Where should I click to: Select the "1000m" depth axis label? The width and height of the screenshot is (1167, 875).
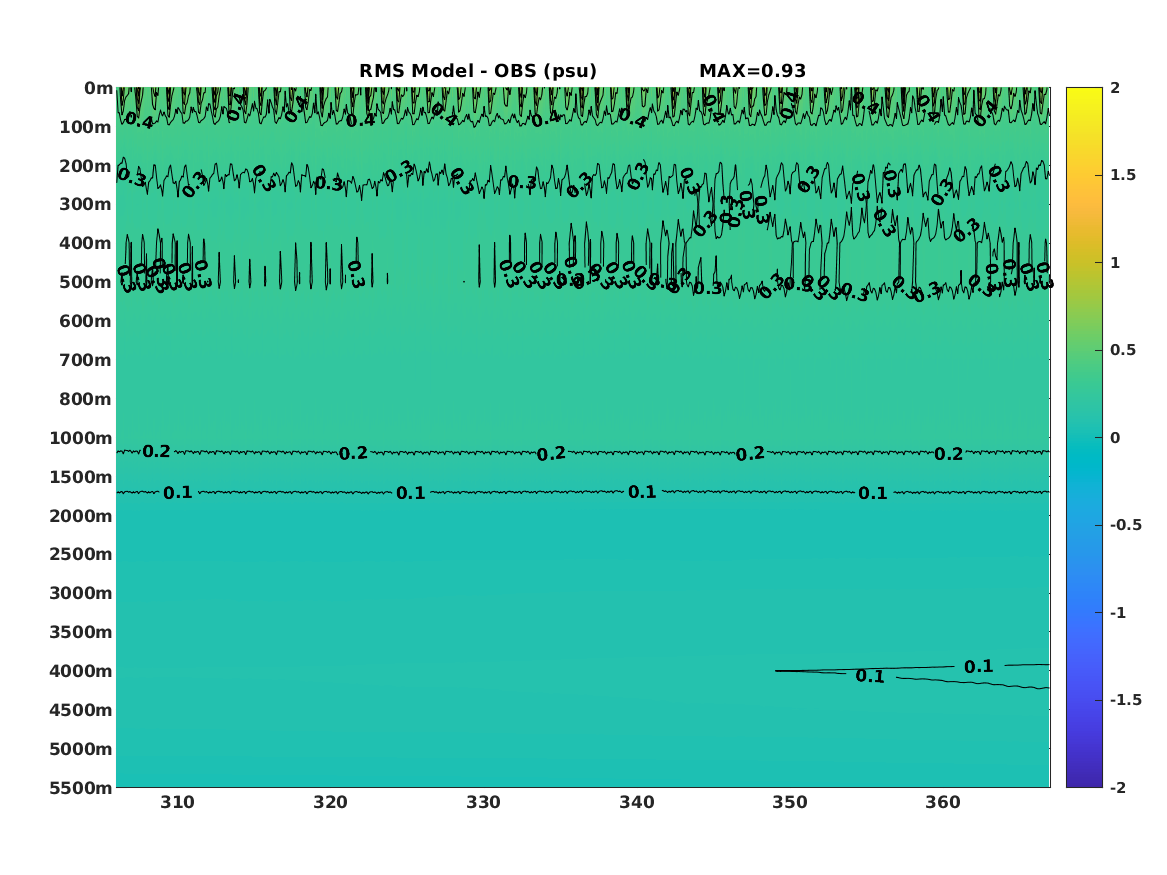[81, 438]
